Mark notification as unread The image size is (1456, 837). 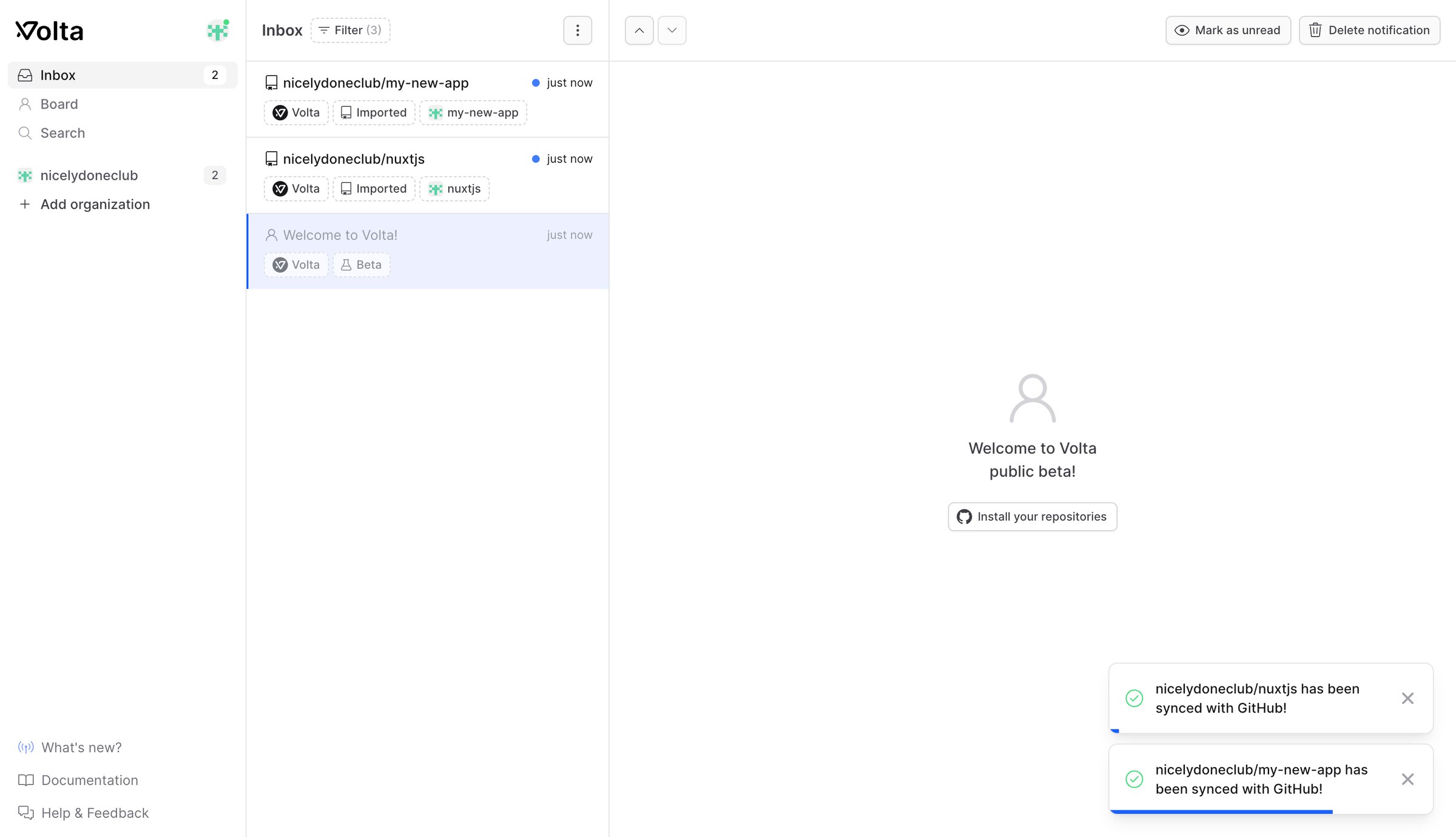(x=1228, y=30)
